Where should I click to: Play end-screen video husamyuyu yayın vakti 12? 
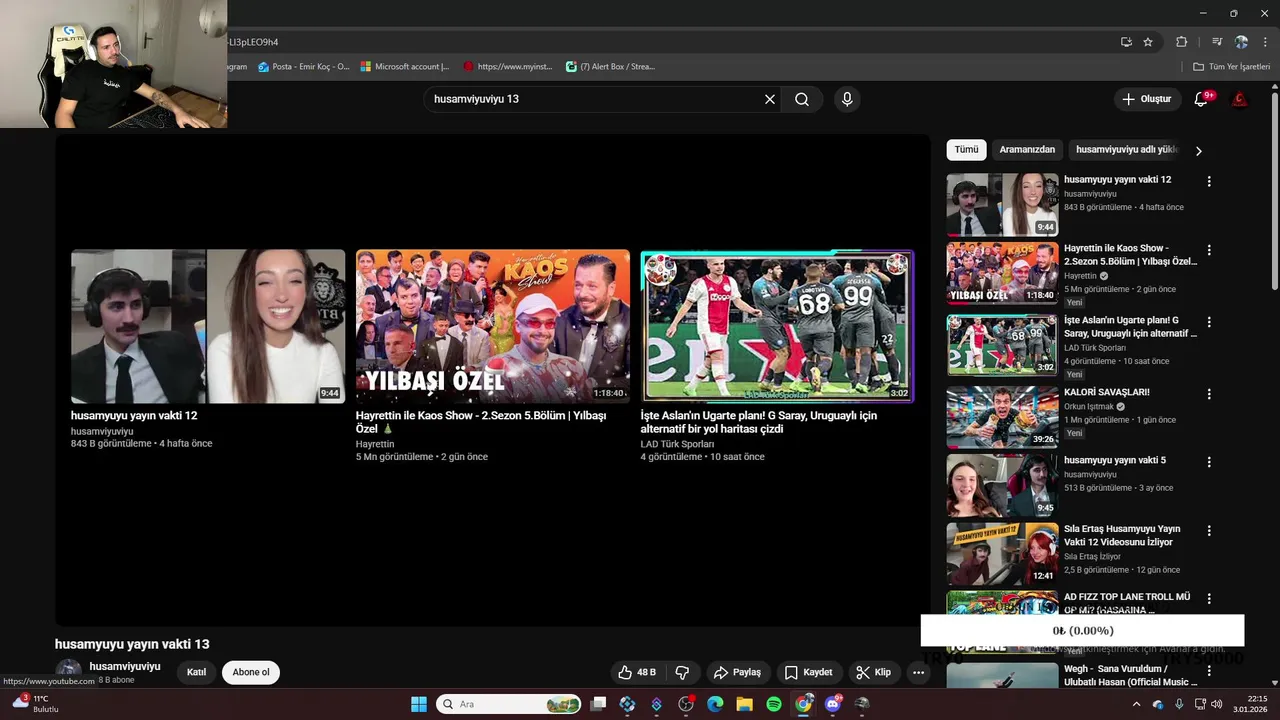(208, 327)
